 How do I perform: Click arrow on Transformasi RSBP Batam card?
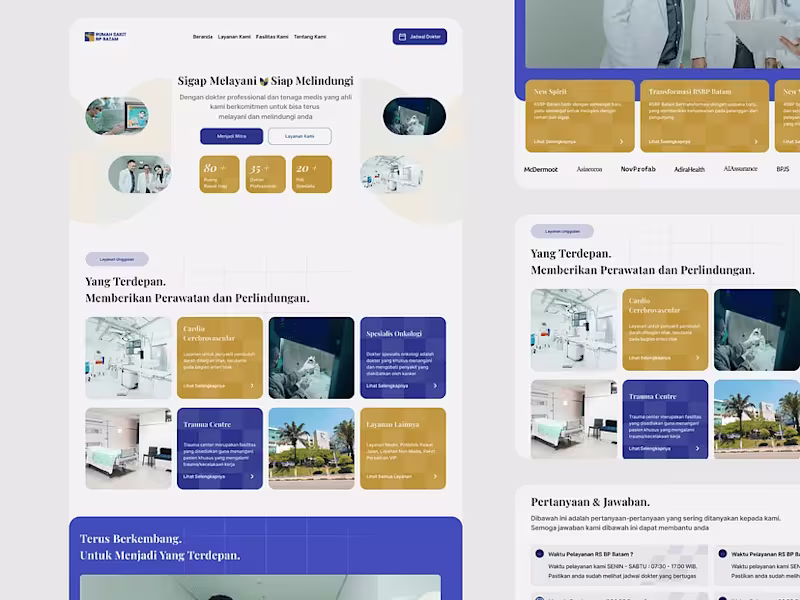tap(756, 142)
